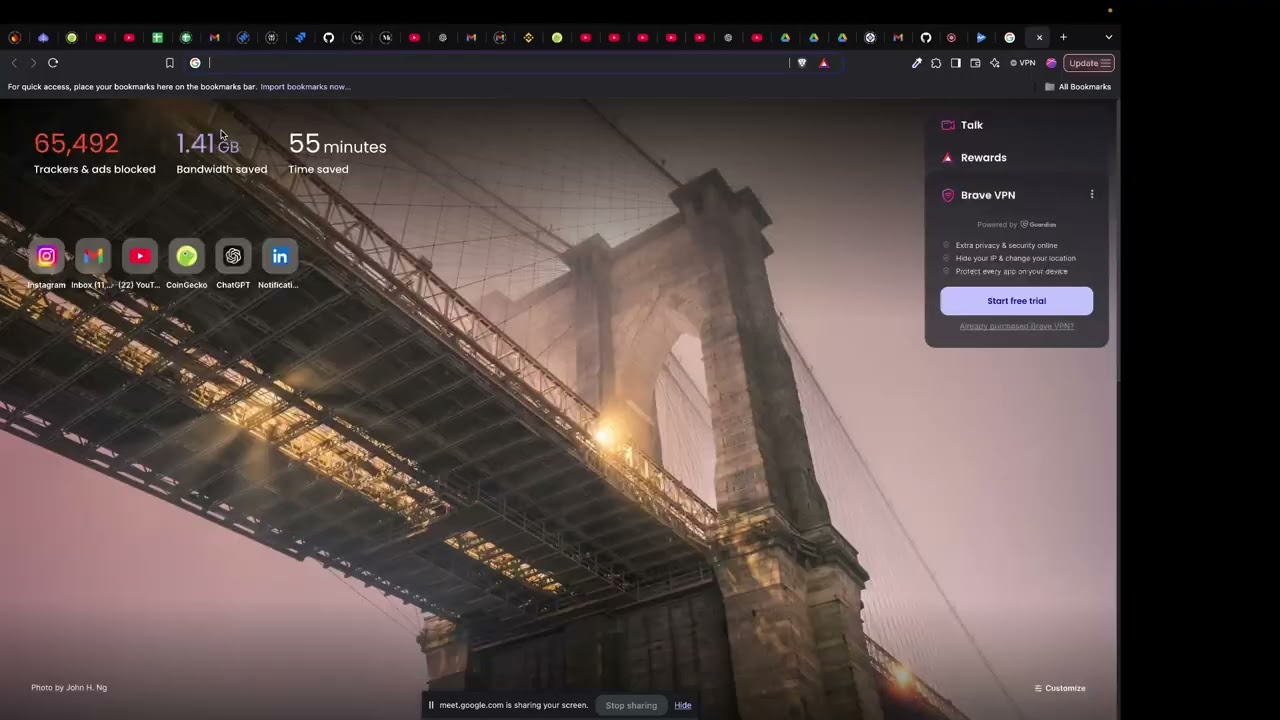Switch to the Google tab in the tab strip
Screen dimensions: 1280x720
[x=1010, y=37]
